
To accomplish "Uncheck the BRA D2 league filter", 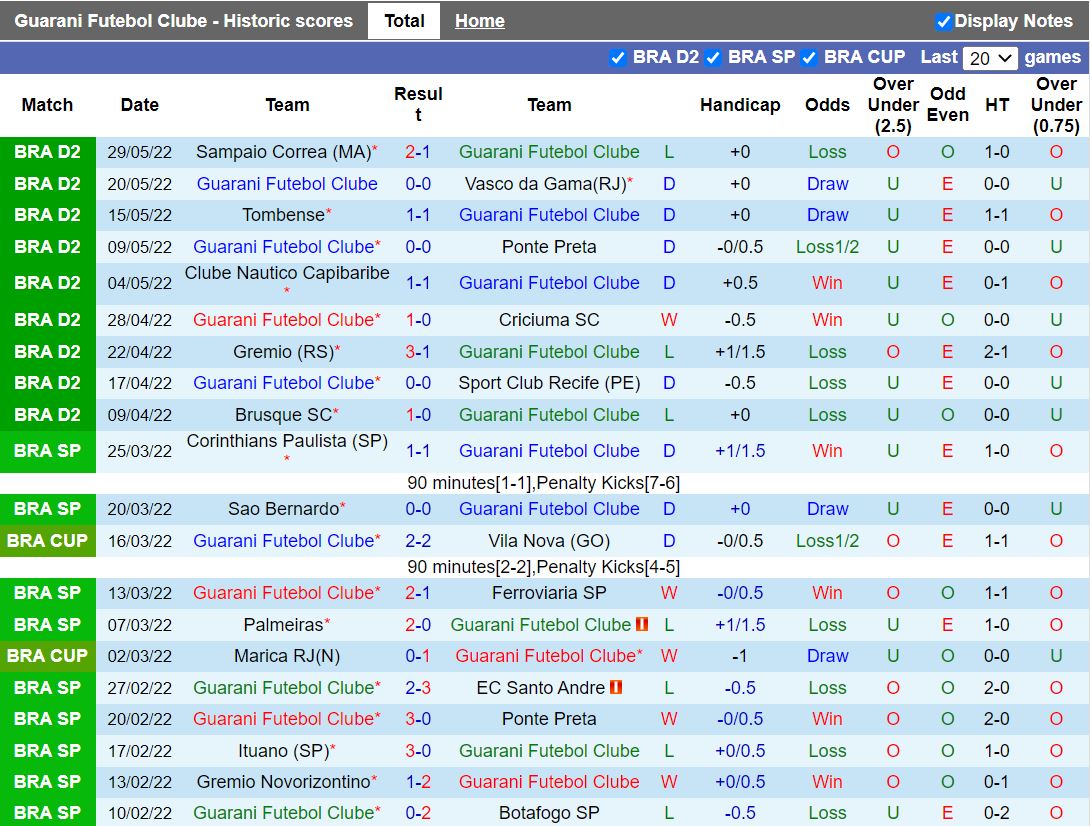I will pyautogui.click(x=618, y=58).
